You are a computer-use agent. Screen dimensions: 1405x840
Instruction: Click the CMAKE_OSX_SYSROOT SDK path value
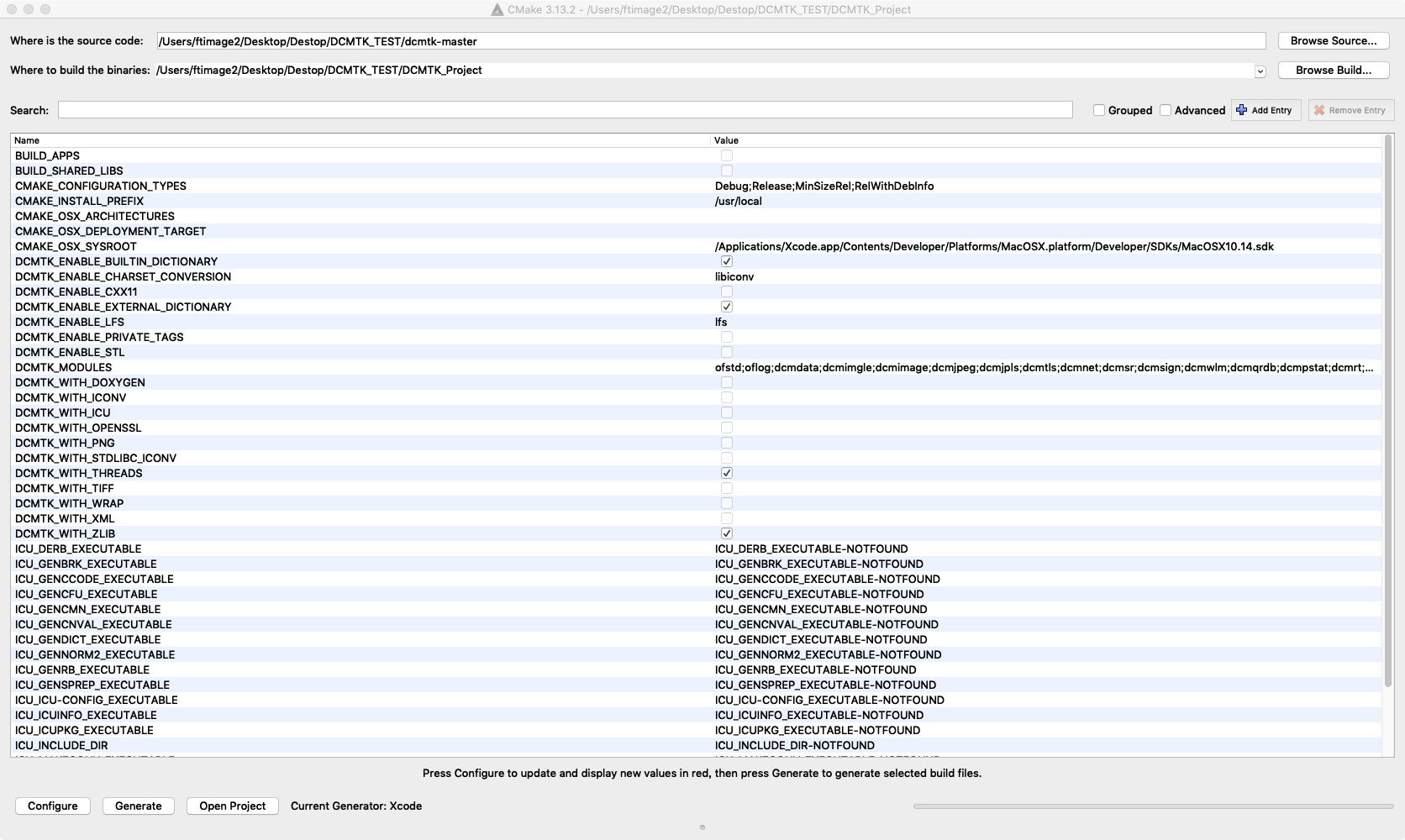[994, 246]
